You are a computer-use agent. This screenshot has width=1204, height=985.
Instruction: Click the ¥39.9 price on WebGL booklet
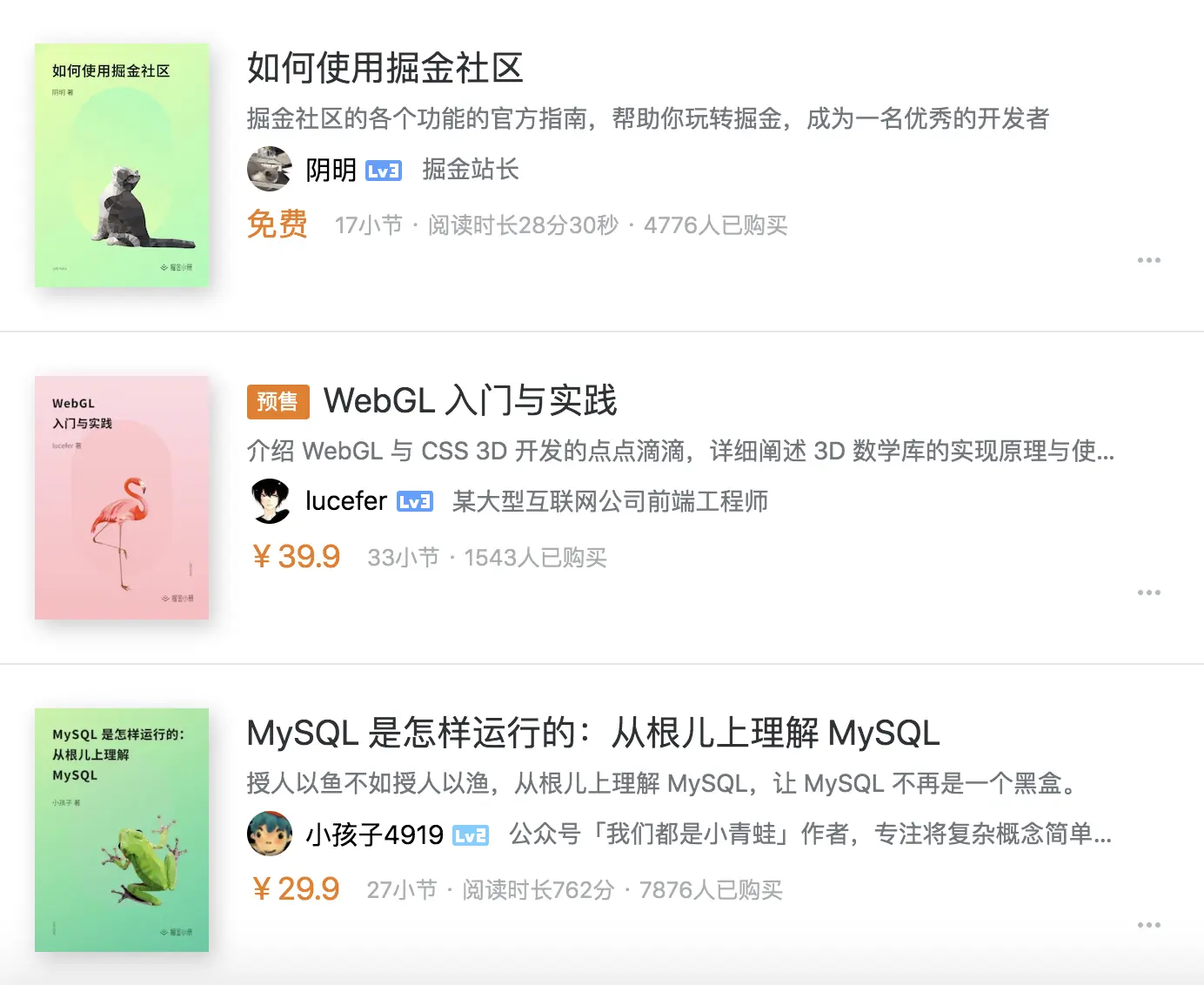(x=296, y=557)
